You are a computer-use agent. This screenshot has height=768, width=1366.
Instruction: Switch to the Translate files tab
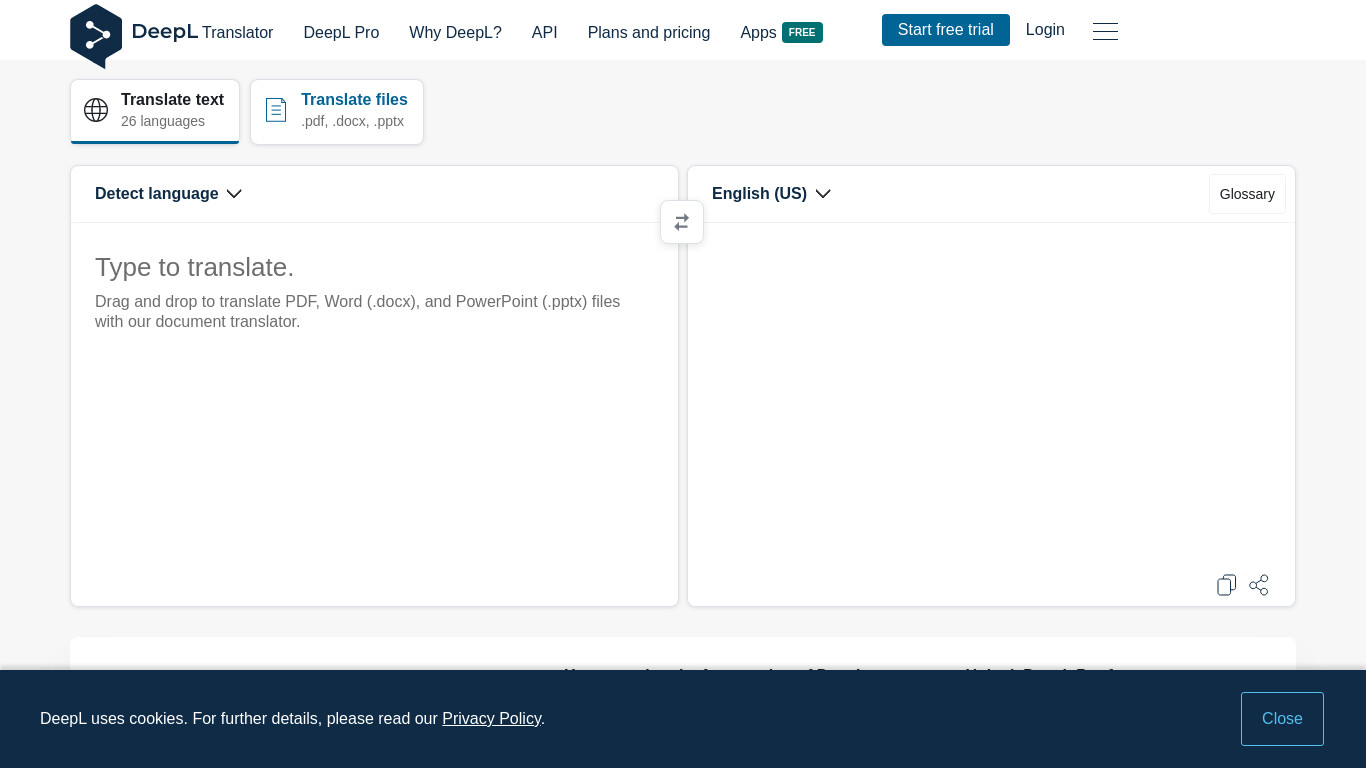click(x=337, y=111)
